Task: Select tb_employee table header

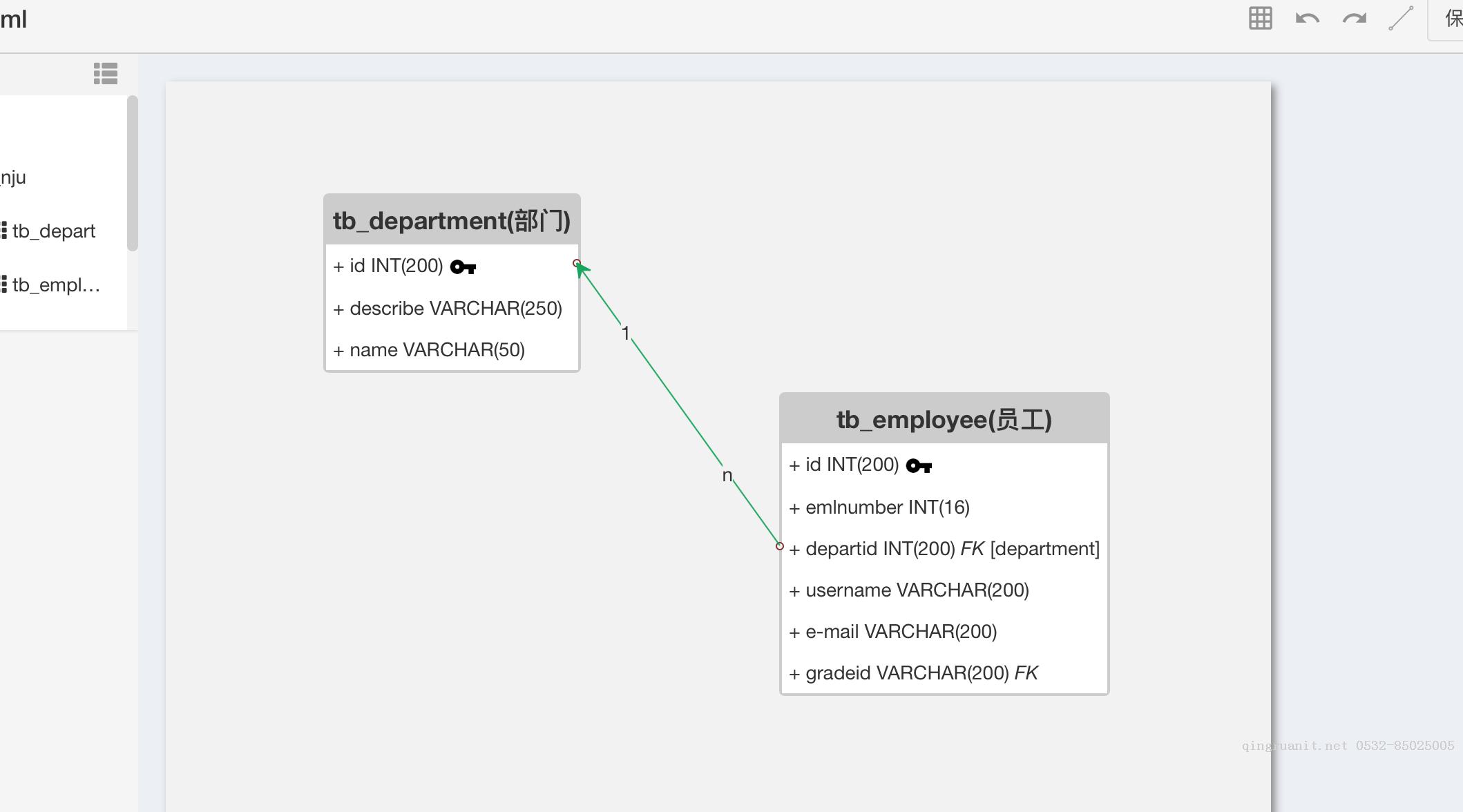Action: 944,420
